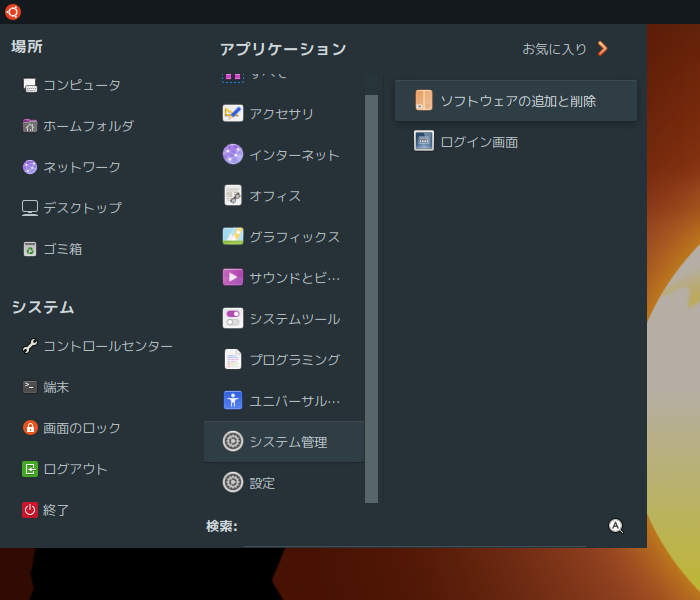This screenshot has height=600, width=700.
Task: Click デスクトップ text label
Action: (82, 208)
